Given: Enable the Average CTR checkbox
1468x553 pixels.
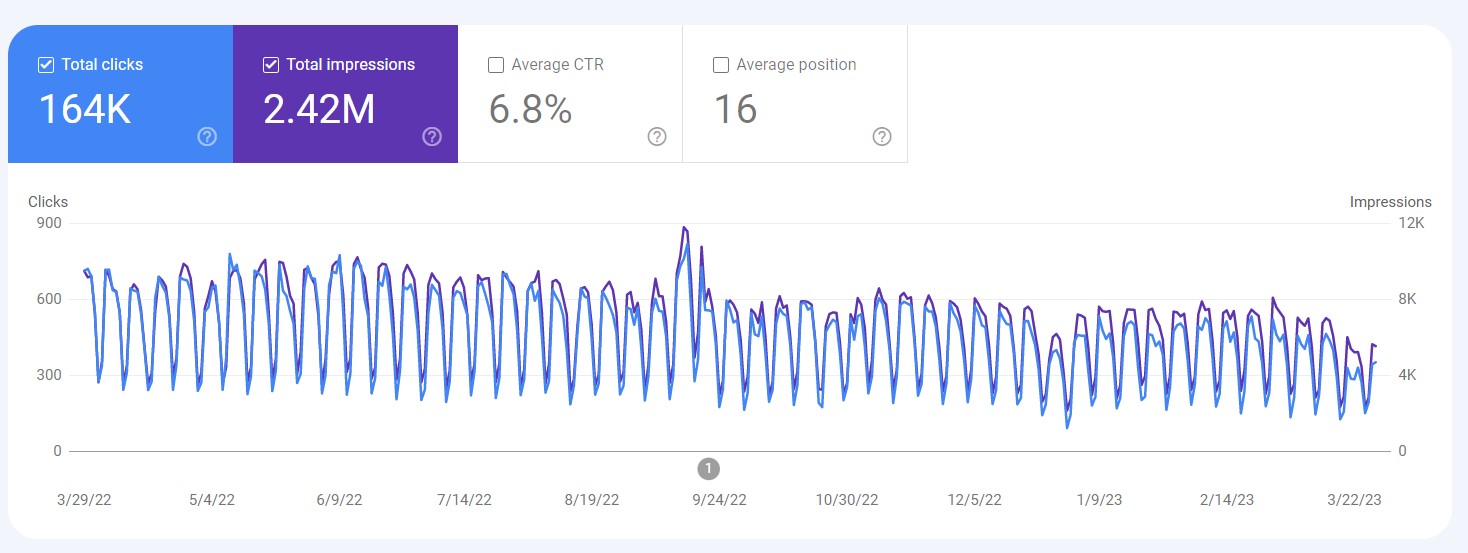Looking at the screenshot, I should pos(495,65).
